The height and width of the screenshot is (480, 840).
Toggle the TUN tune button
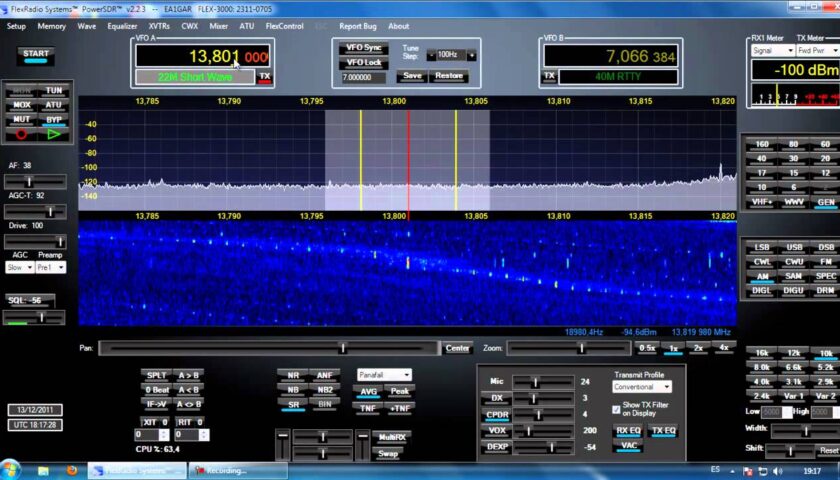click(x=54, y=91)
